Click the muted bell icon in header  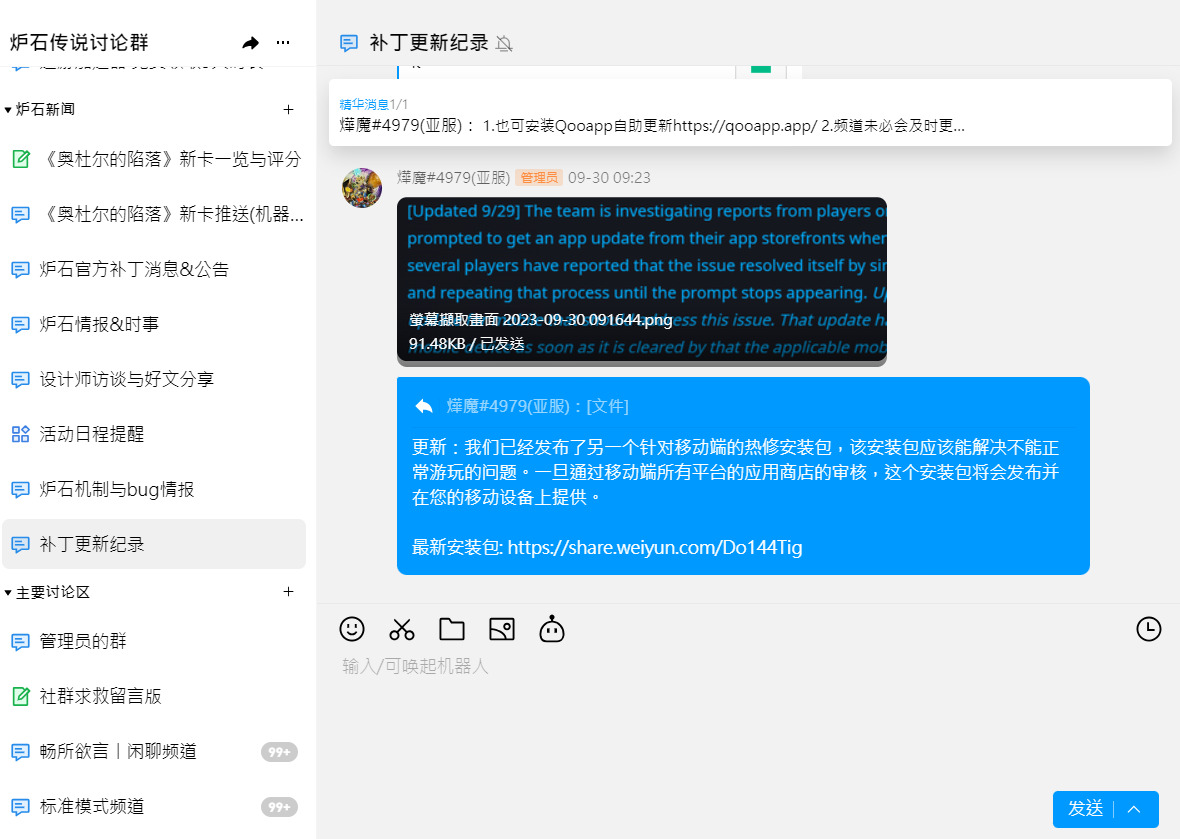(504, 44)
